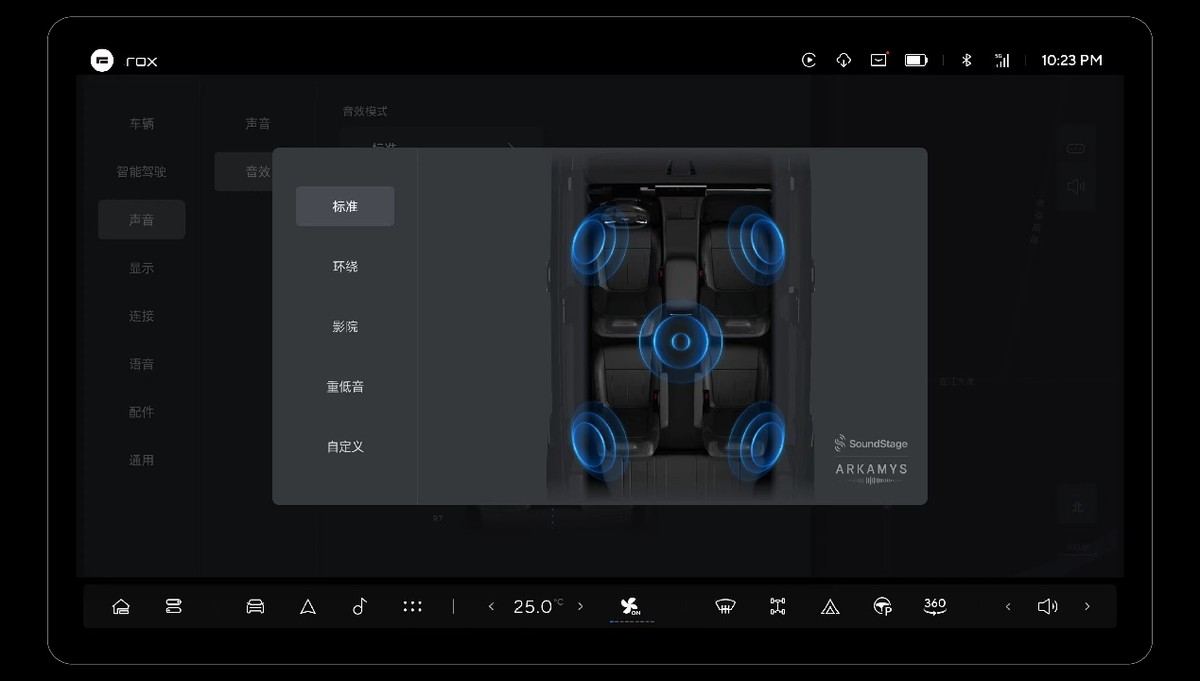
Task: Open the cloud download update icon
Action: [x=843, y=60]
